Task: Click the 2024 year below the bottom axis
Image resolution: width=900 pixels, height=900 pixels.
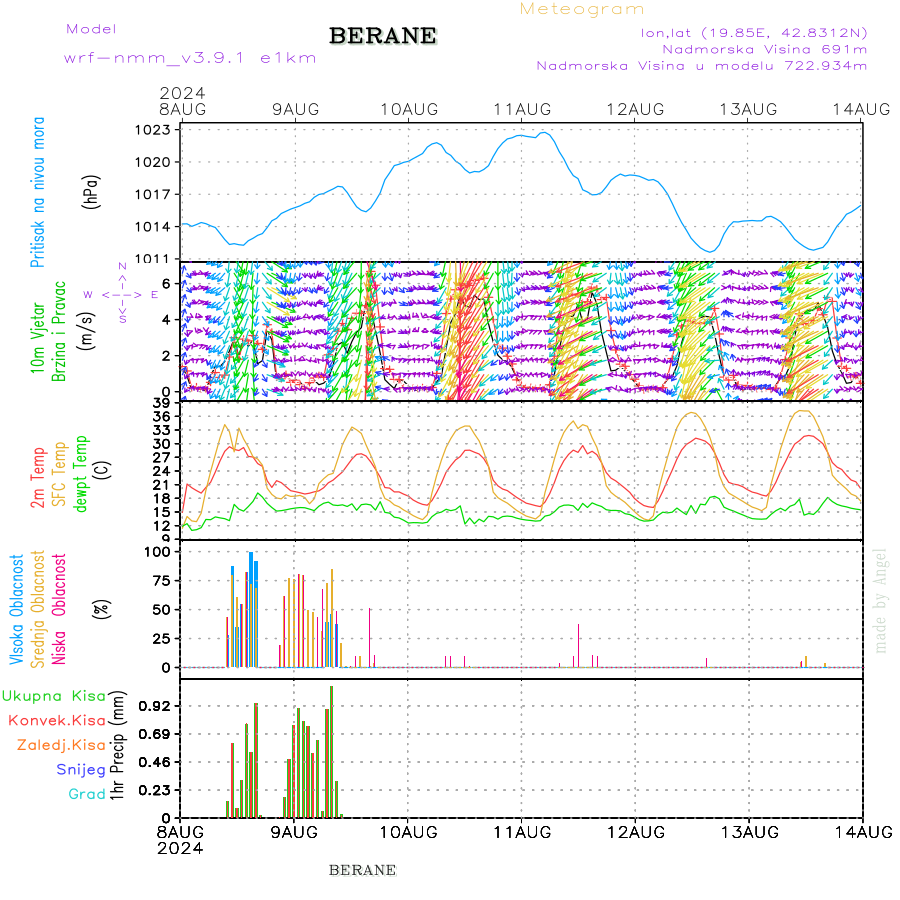Action: click(180, 849)
